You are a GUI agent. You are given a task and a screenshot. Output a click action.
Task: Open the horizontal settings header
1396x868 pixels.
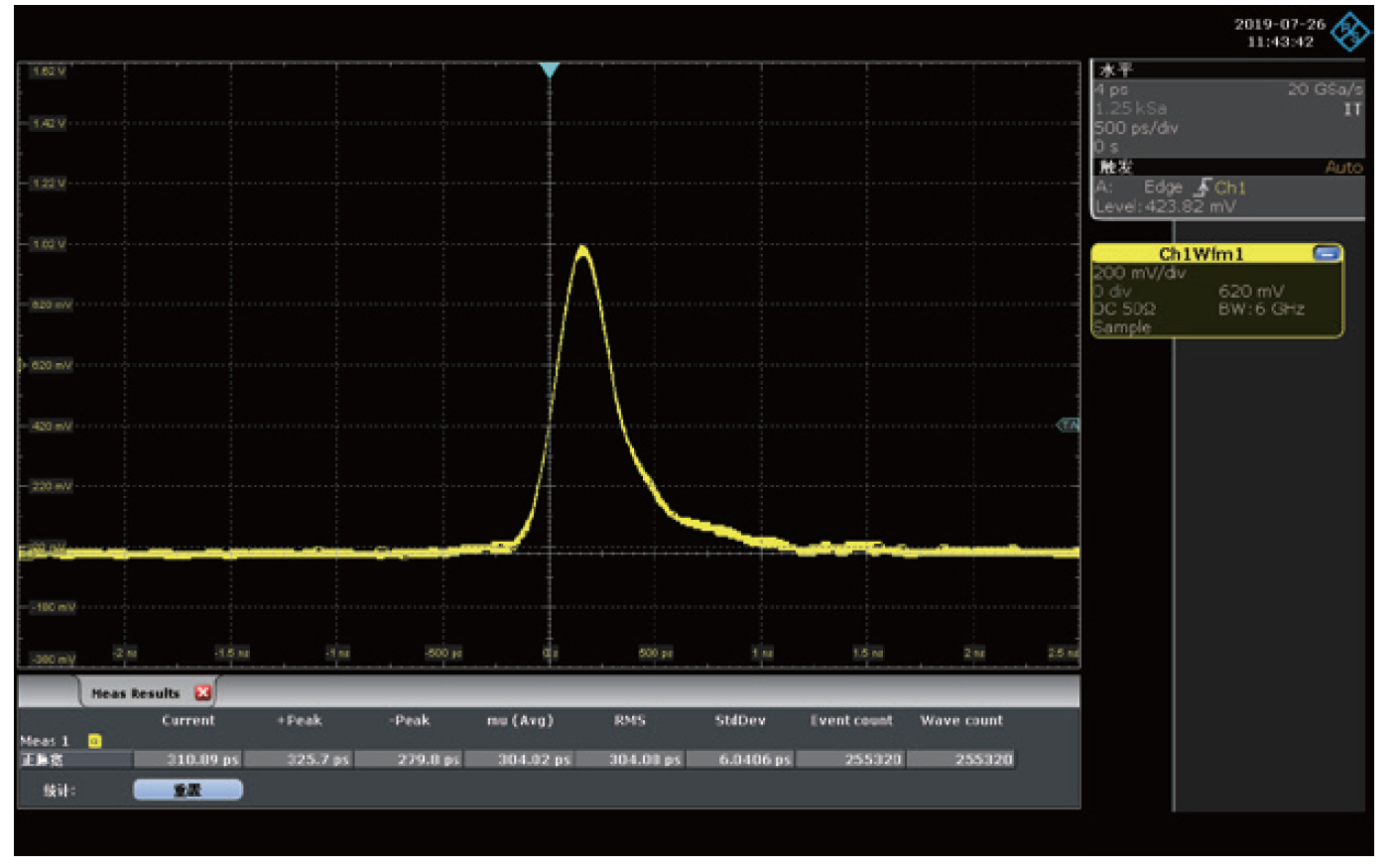[1116, 70]
